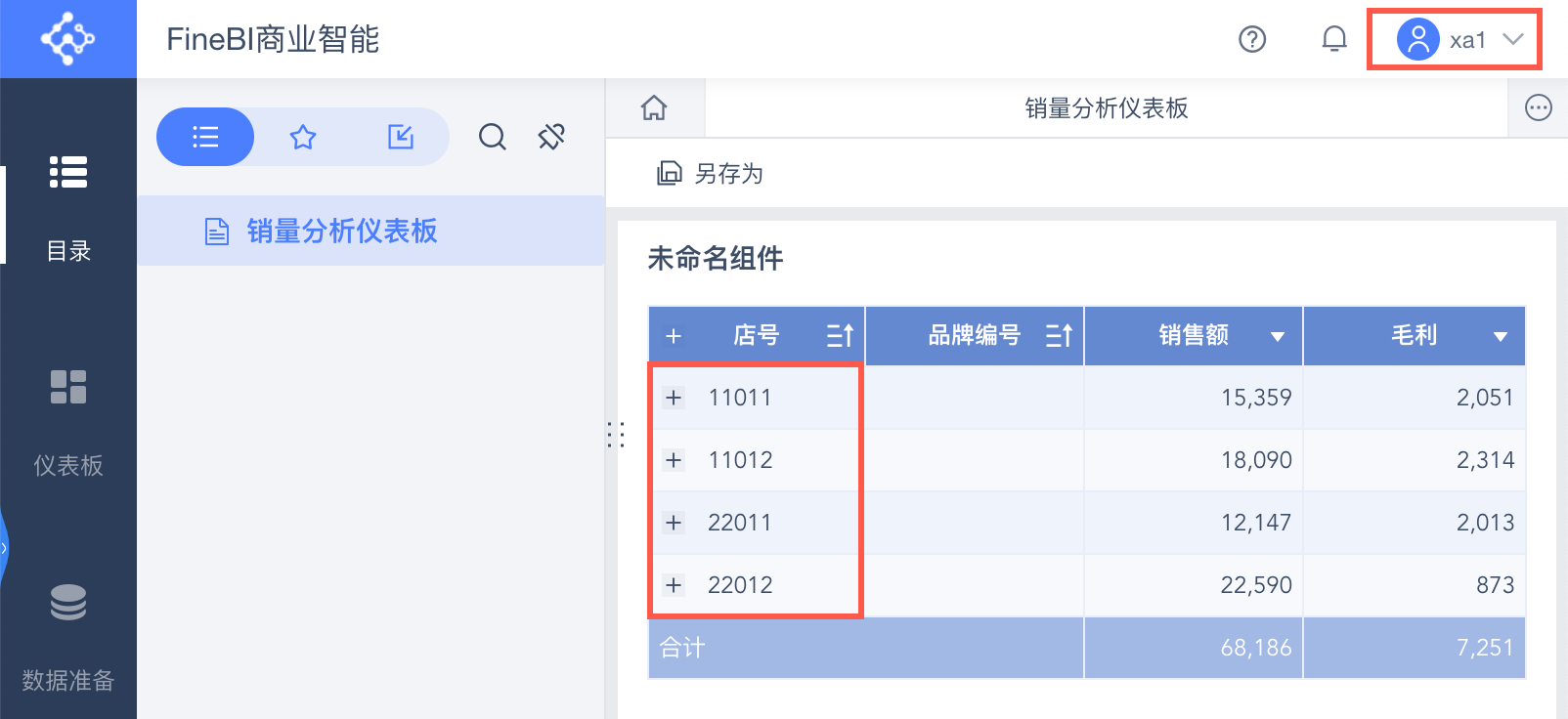Click the panel resize drag handle
Image resolution: width=1568 pixels, height=719 pixels.
pos(616,435)
